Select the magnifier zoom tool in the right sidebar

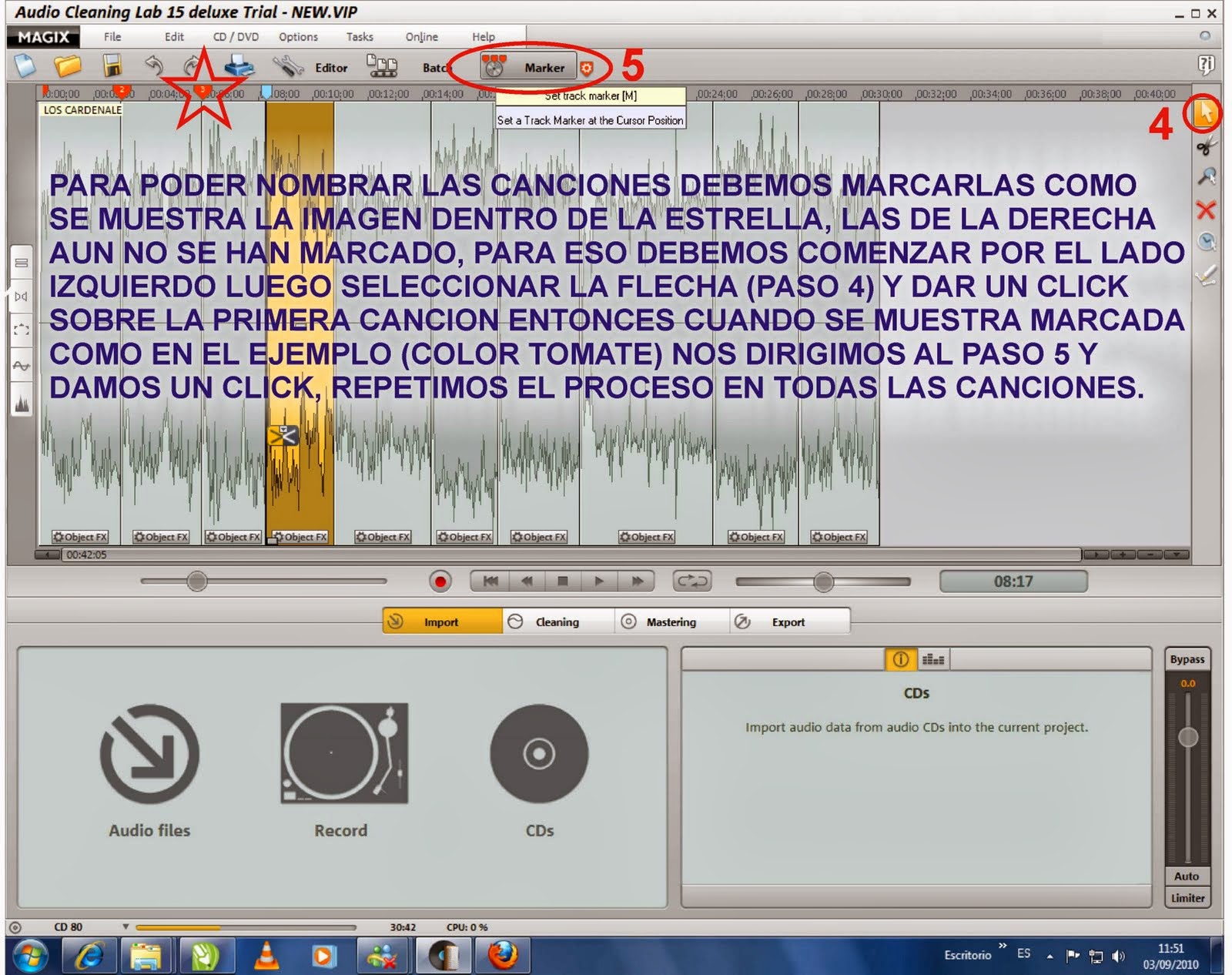(x=1206, y=177)
